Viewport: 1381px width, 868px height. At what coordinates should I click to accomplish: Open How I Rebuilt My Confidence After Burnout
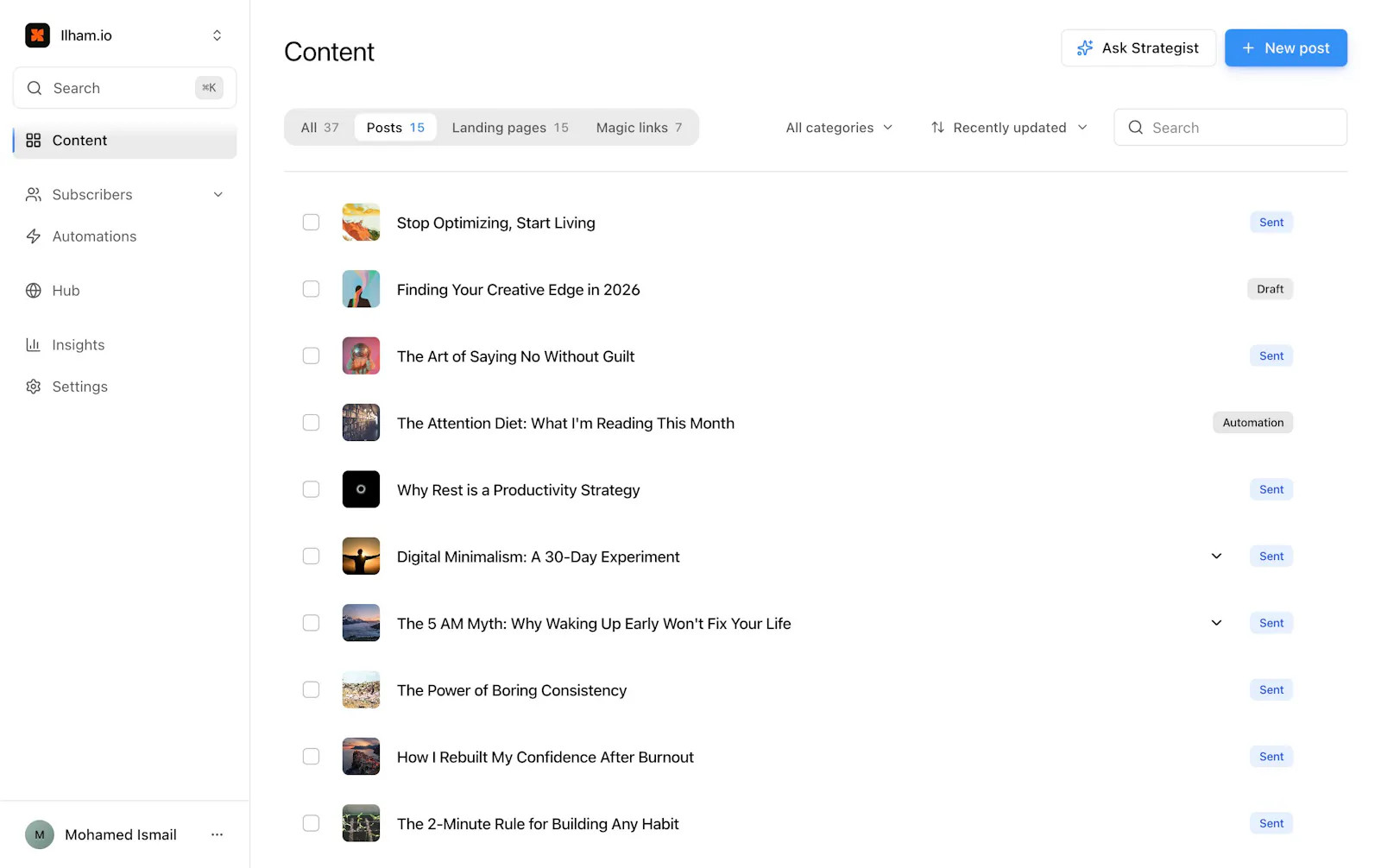point(545,758)
